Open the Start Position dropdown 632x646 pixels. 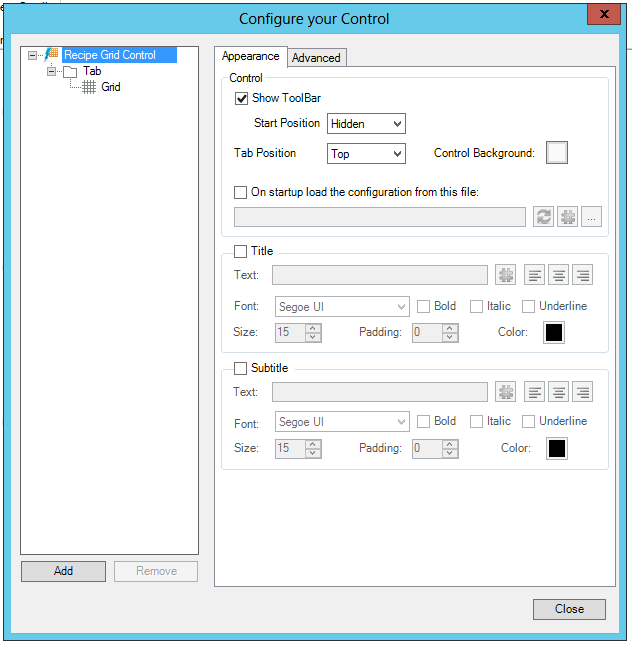[x=366, y=124]
